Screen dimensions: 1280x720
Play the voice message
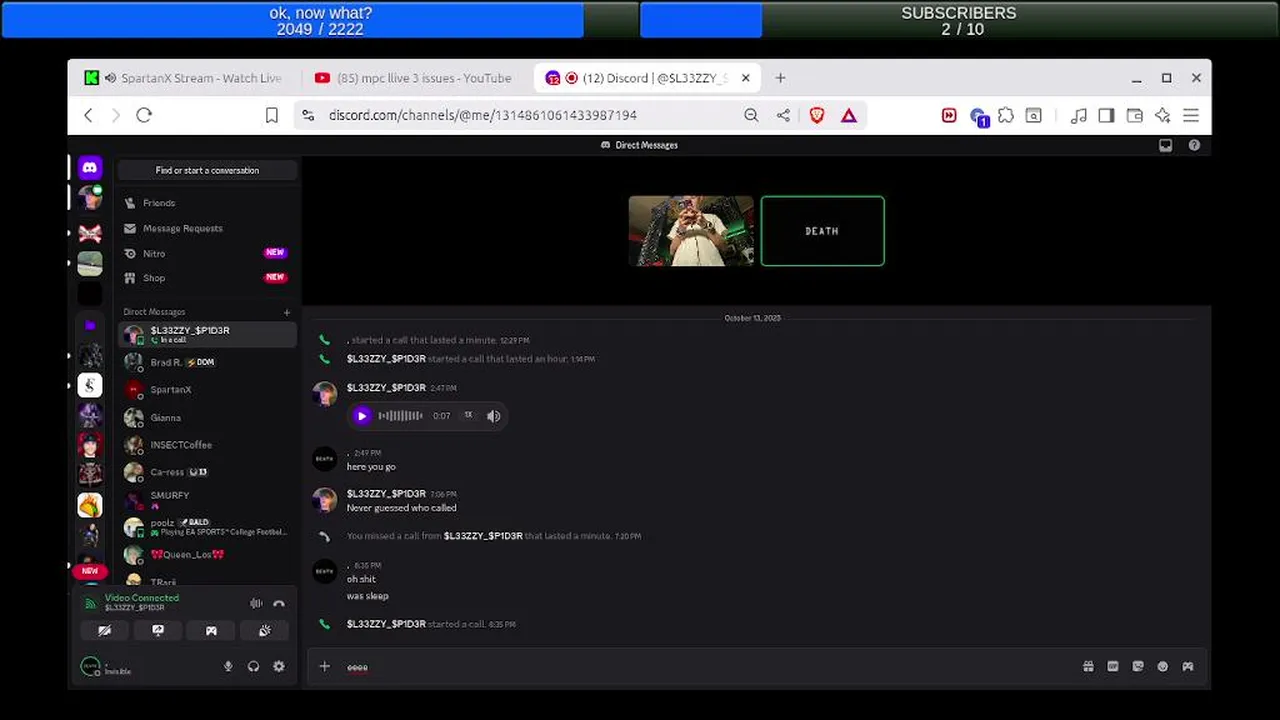[362, 416]
